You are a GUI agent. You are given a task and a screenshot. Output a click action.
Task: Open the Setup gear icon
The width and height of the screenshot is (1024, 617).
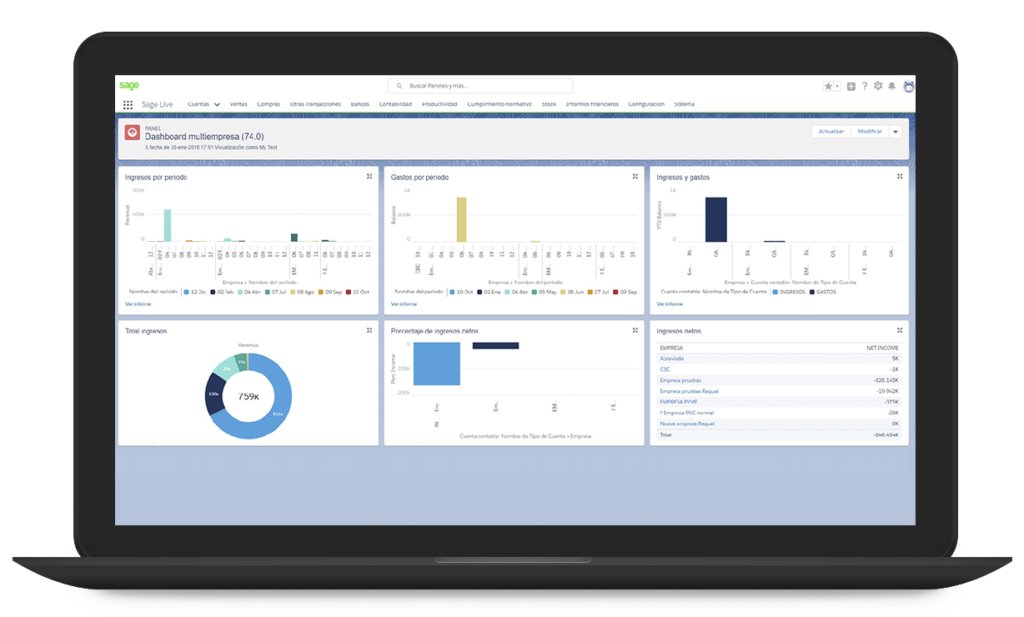[878, 87]
